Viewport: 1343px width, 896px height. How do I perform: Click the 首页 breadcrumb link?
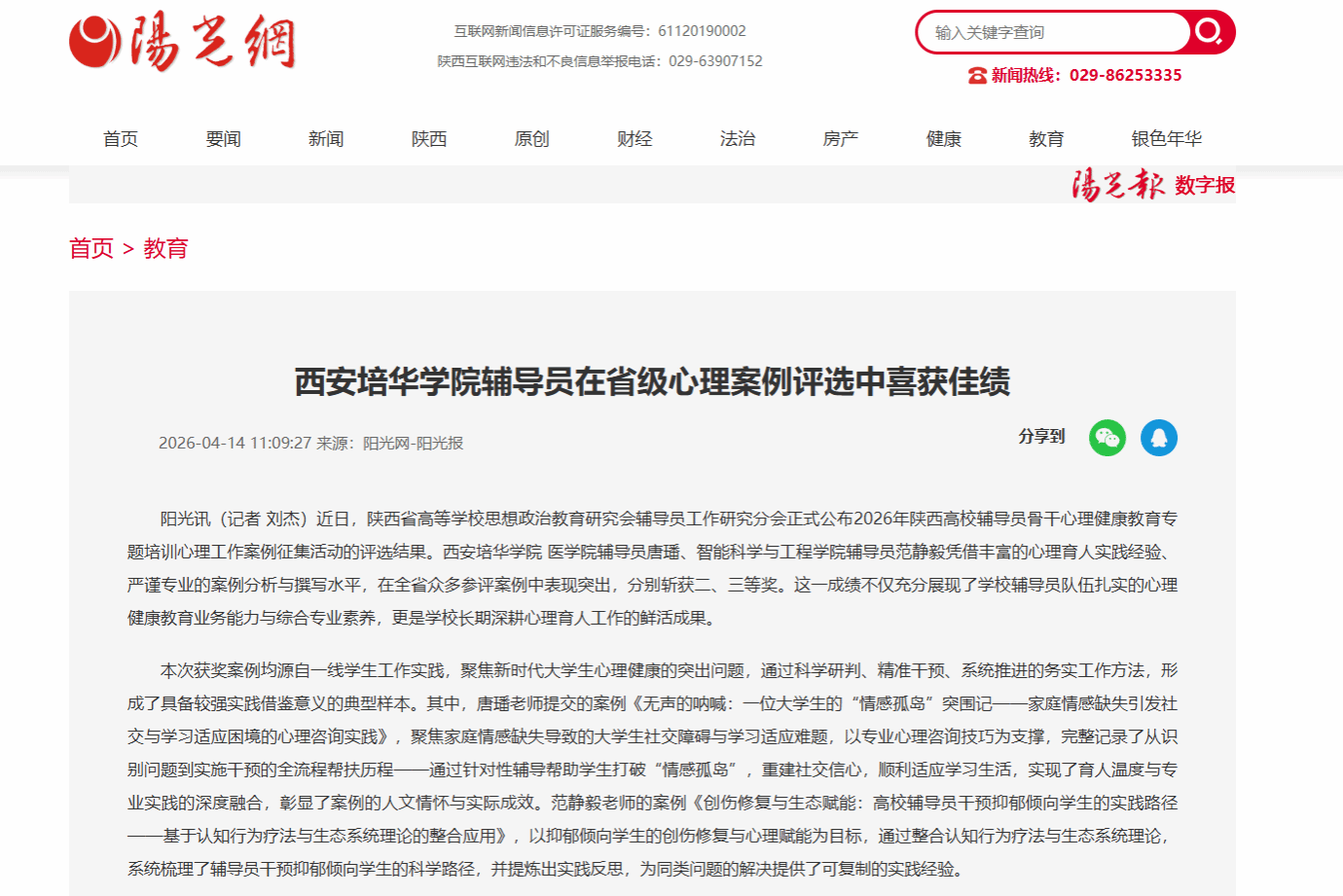click(91, 249)
